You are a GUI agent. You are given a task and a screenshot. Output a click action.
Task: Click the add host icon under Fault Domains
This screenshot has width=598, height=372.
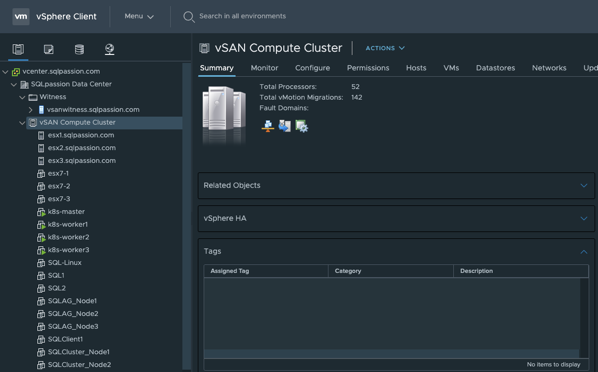tap(268, 126)
